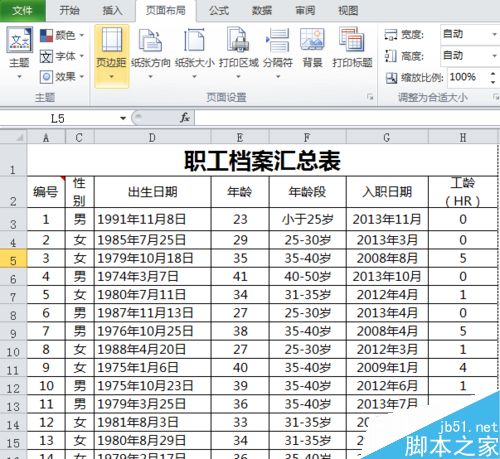Select column H header
Image resolution: width=500 pixels, height=459 pixels.
(463, 137)
